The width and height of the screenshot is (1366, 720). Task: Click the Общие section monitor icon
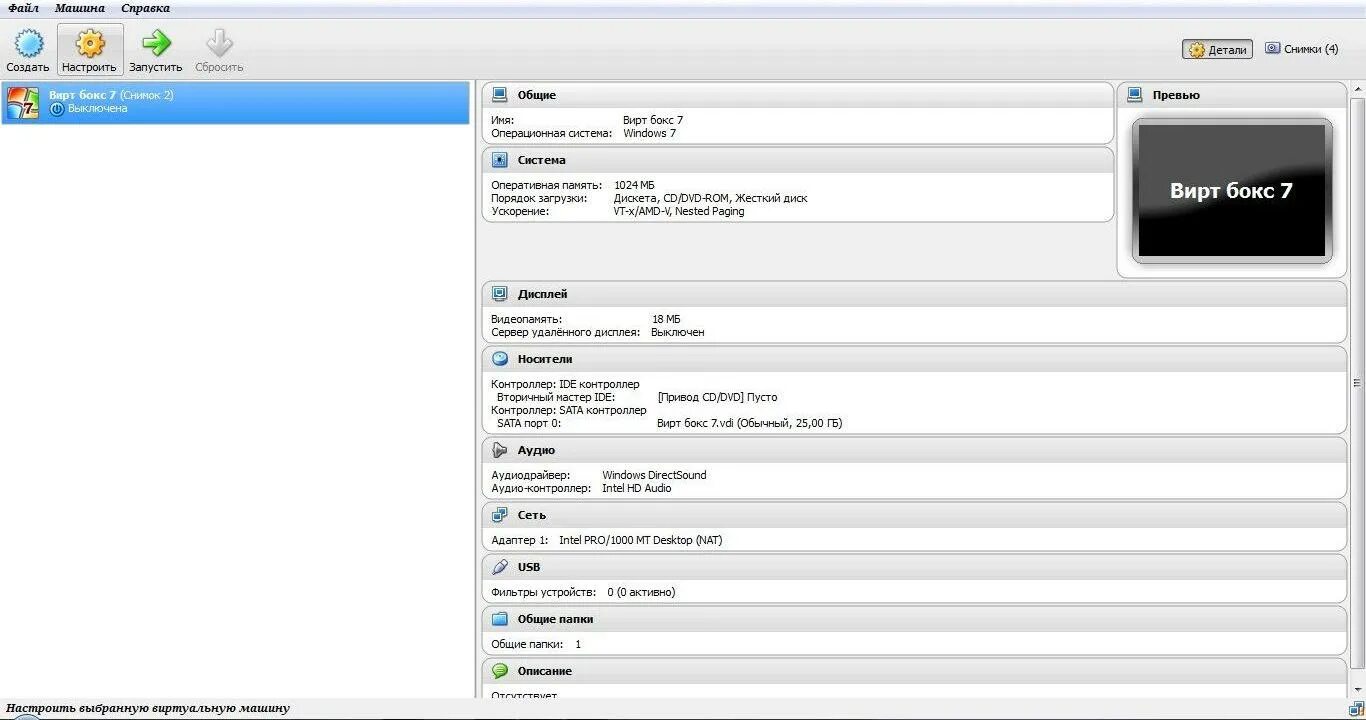coord(500,95)
